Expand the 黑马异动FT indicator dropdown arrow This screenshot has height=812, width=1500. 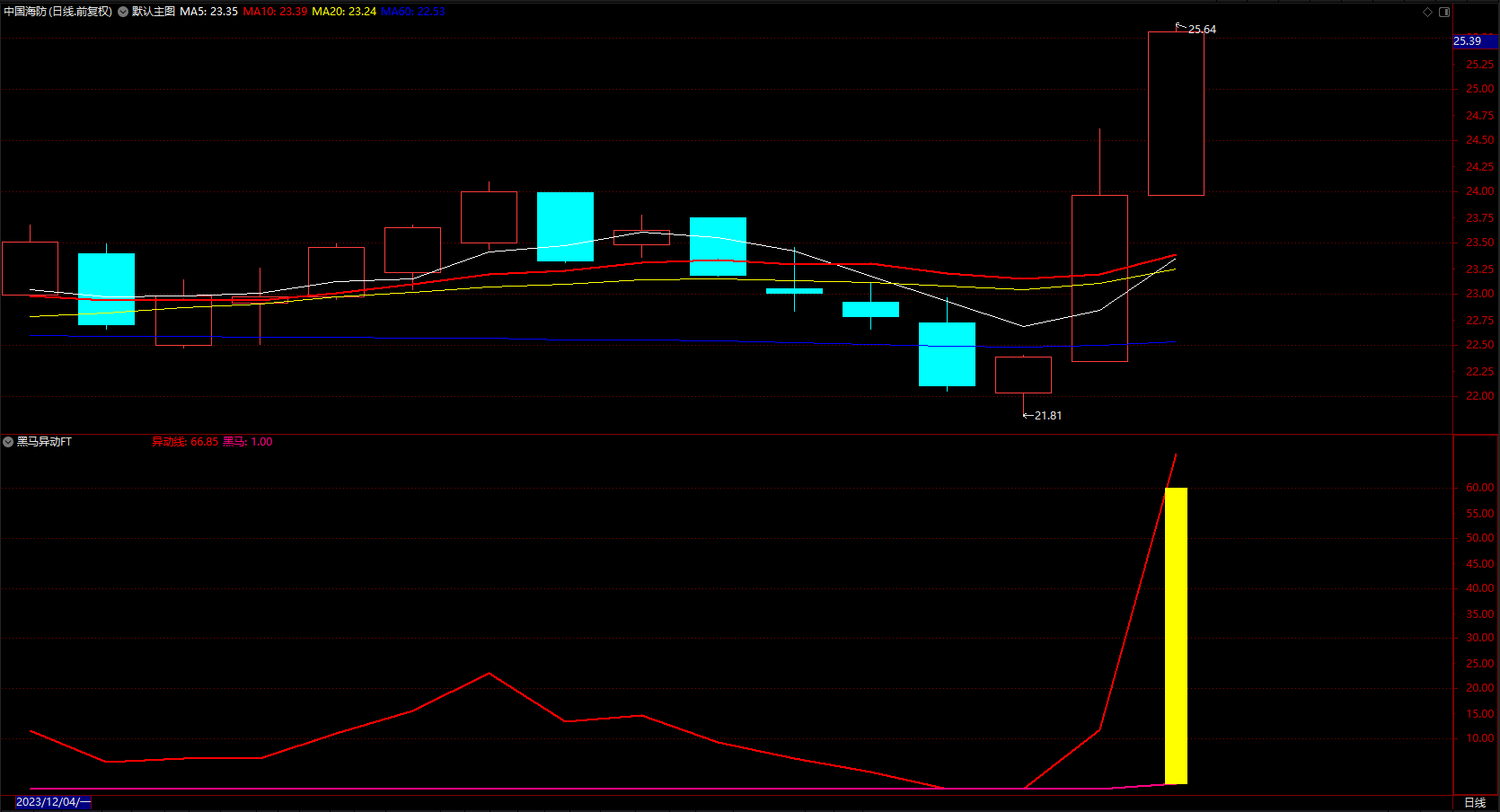(x=8, y=442)
